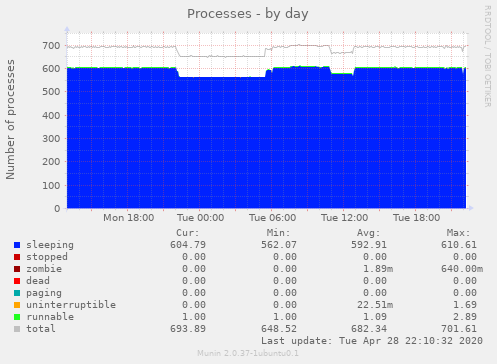The height and width of the screenshot is (364, 497).
Task: Click the stopped legend color swatch
Action: click(x=17, y=257)
